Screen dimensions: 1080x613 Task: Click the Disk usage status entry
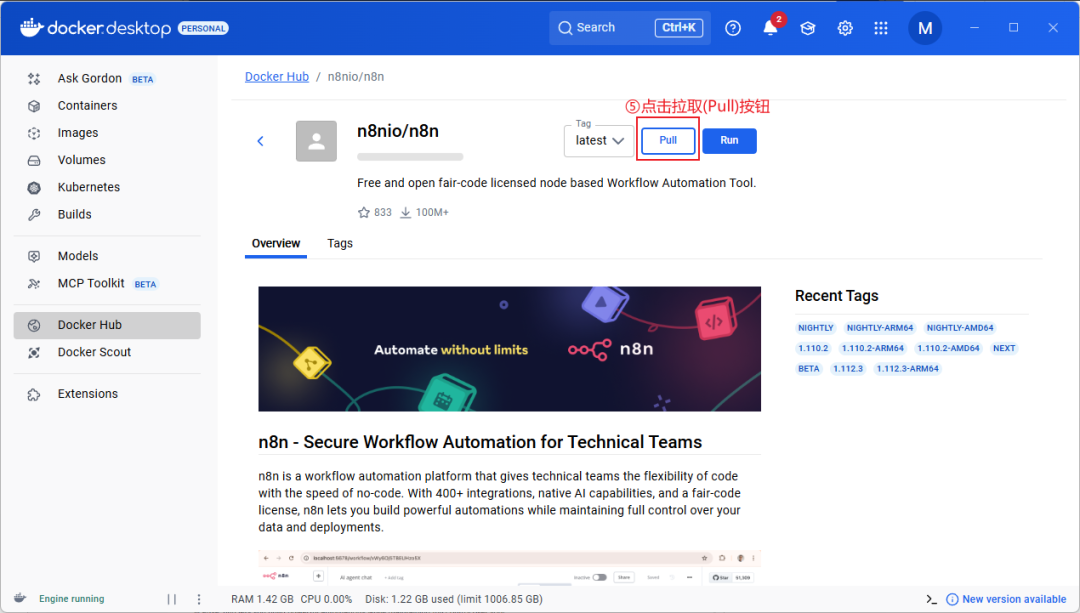454,599
